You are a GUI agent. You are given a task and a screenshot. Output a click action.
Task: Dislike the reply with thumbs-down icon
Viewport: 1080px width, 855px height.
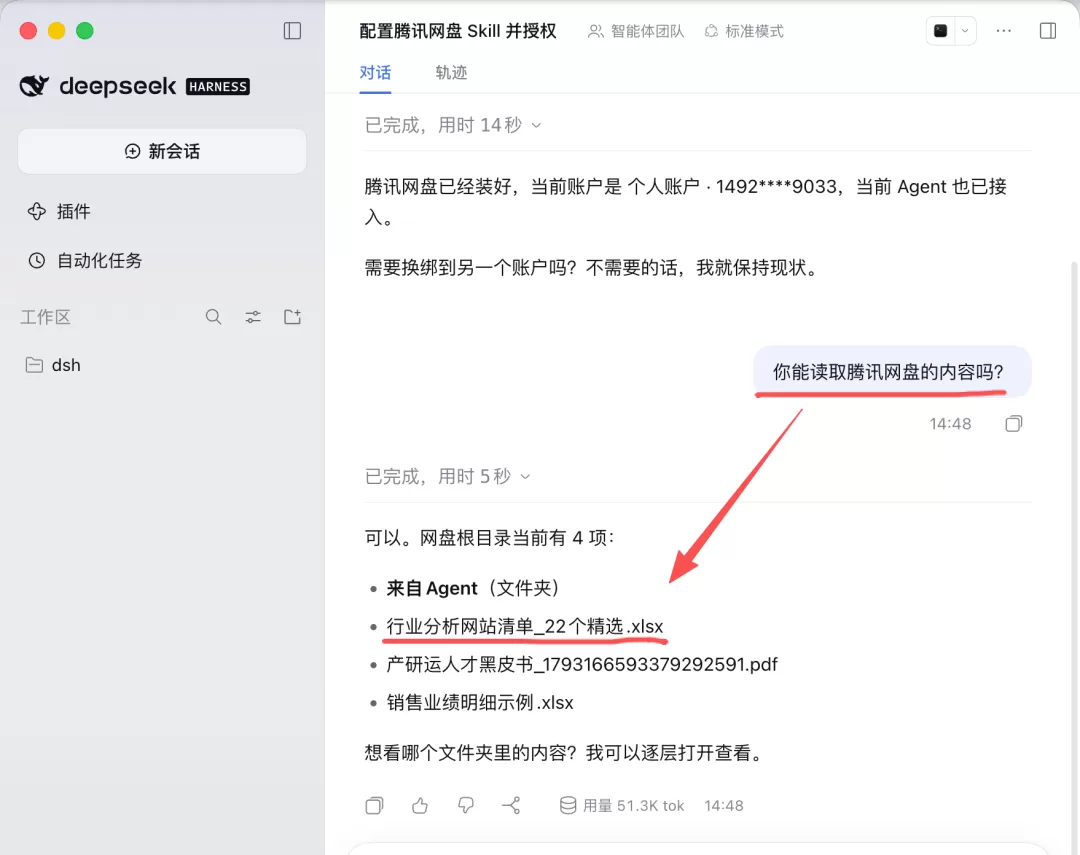pos(466,805)
